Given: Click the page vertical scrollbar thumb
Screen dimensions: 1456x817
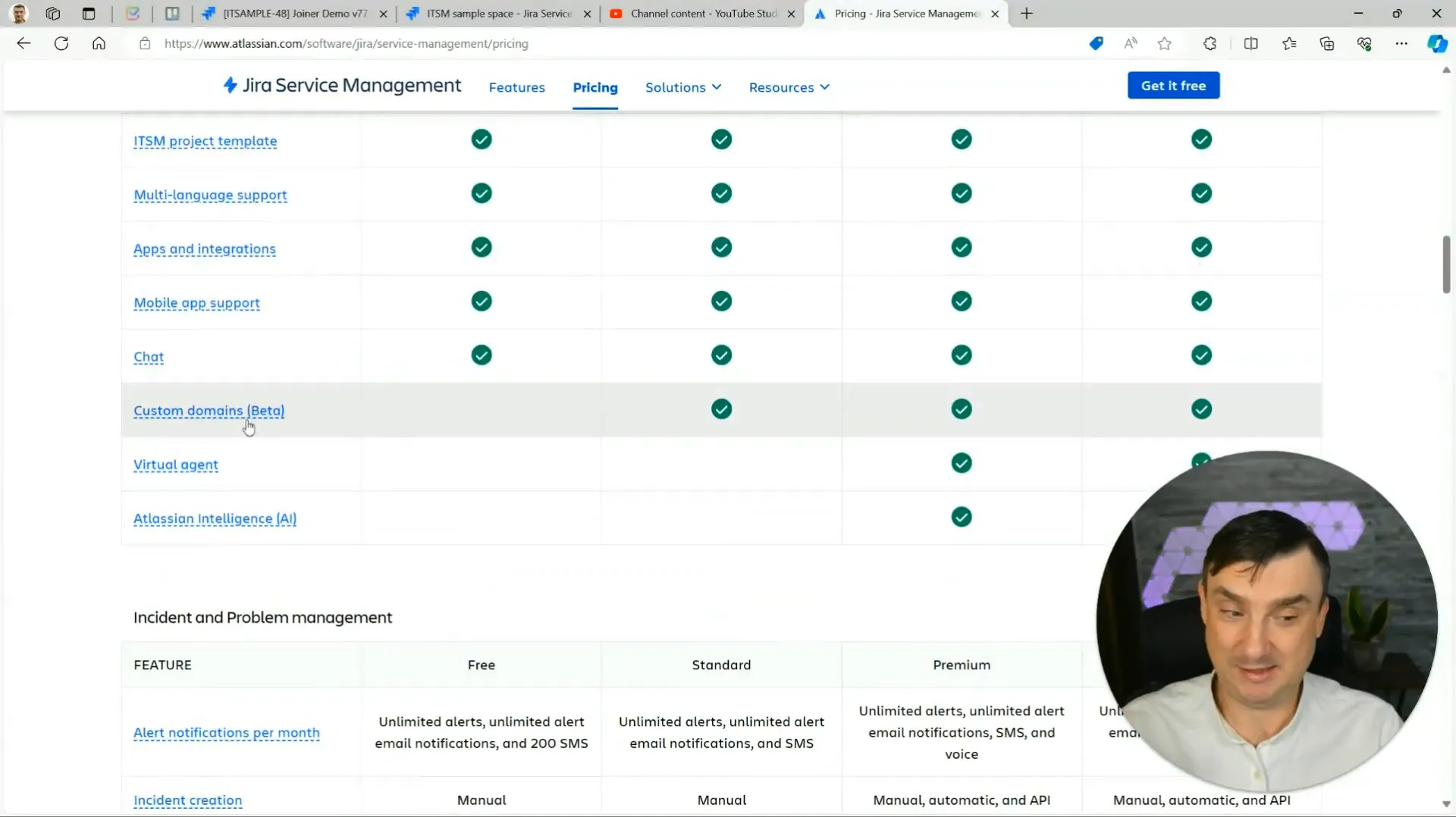Looking at the screenshot, I should pos(1446,265).
